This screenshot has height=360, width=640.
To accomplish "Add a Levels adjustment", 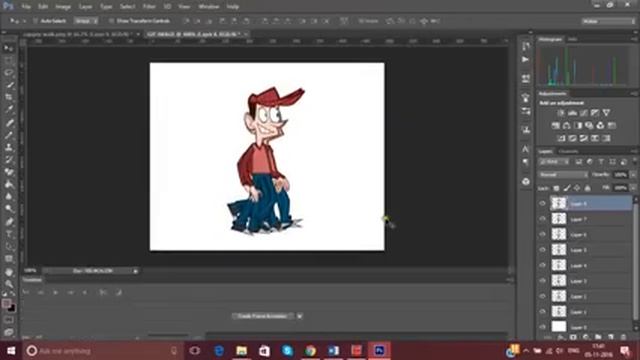I will coord(573,113).
